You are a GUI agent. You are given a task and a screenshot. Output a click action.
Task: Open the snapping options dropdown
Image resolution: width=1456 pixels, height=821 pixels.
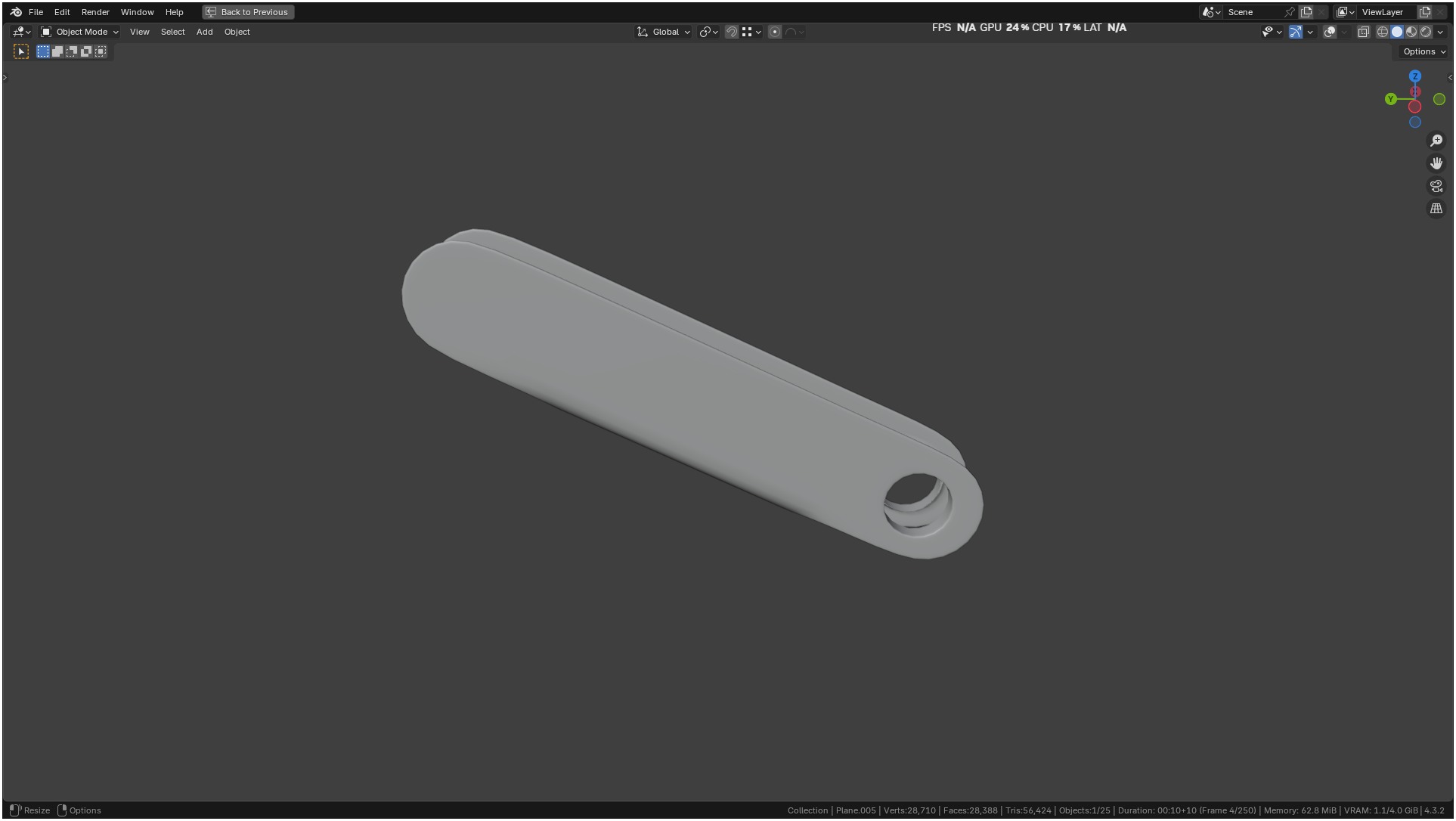tap(751, 32)
